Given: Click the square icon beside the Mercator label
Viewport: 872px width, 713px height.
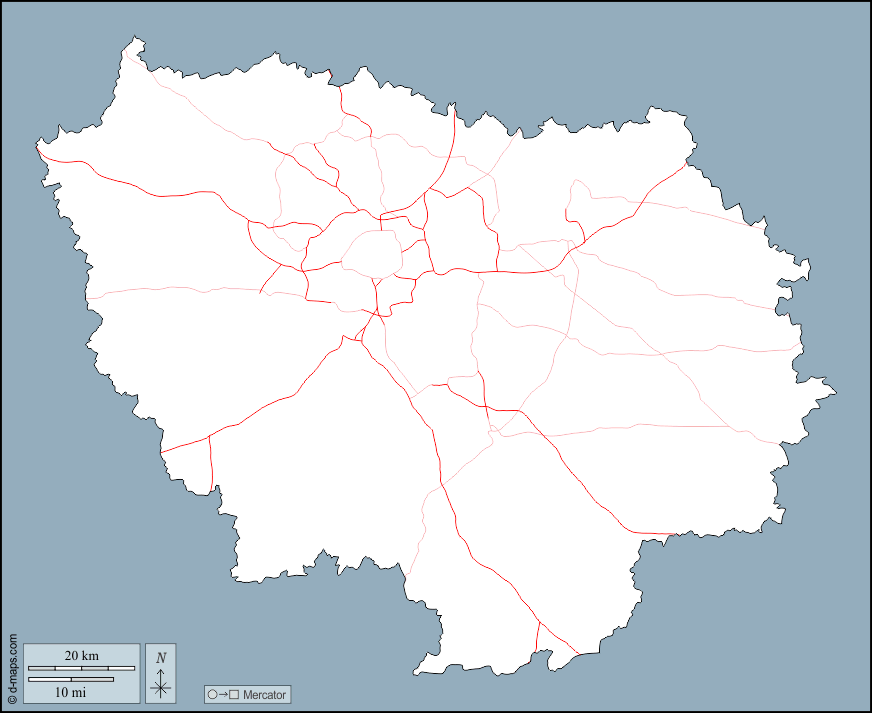Looking at the screenshot, I should 234,694.
